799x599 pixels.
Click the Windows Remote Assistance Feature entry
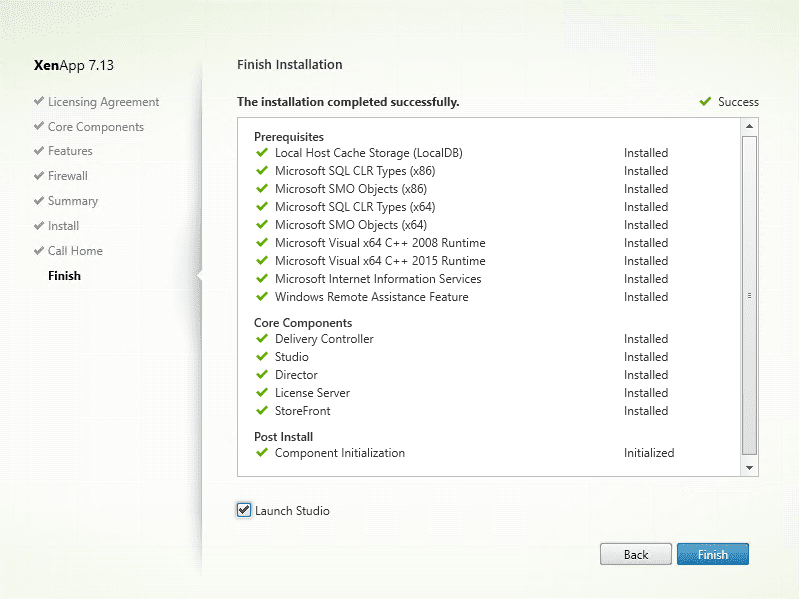[371, 297]
